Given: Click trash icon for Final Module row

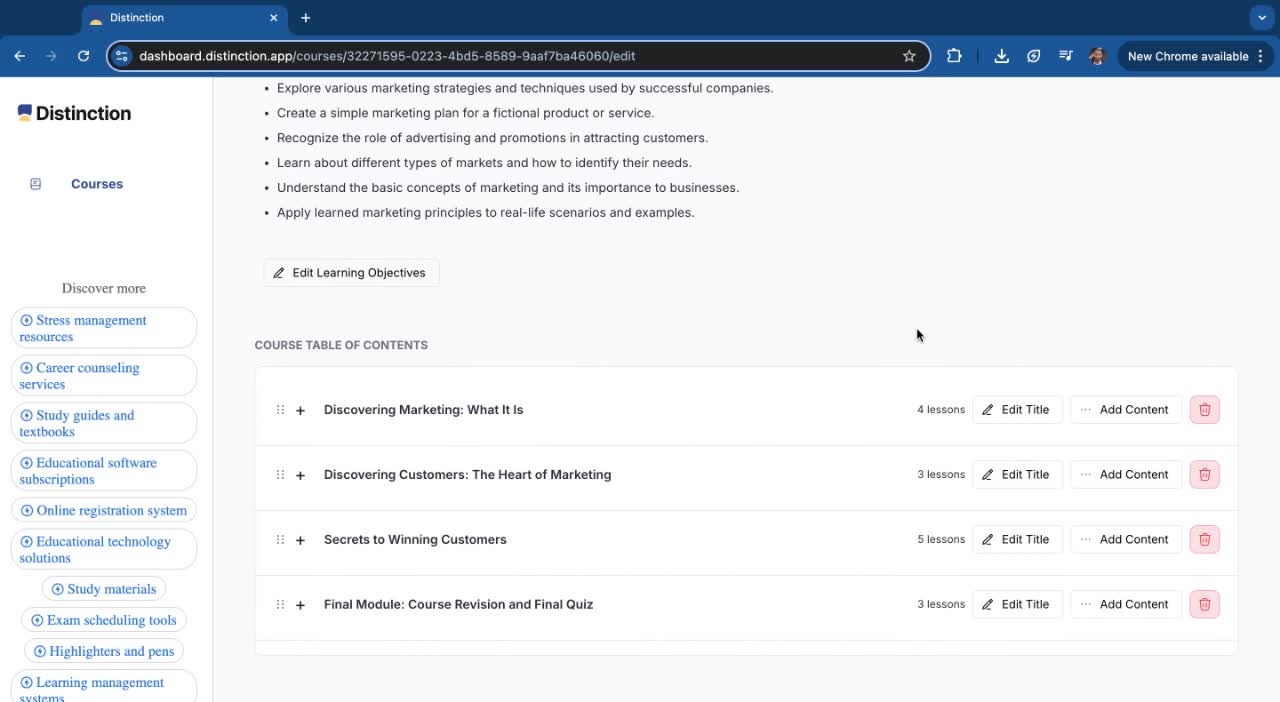Looking at the screenshot, I should 1204,605.
